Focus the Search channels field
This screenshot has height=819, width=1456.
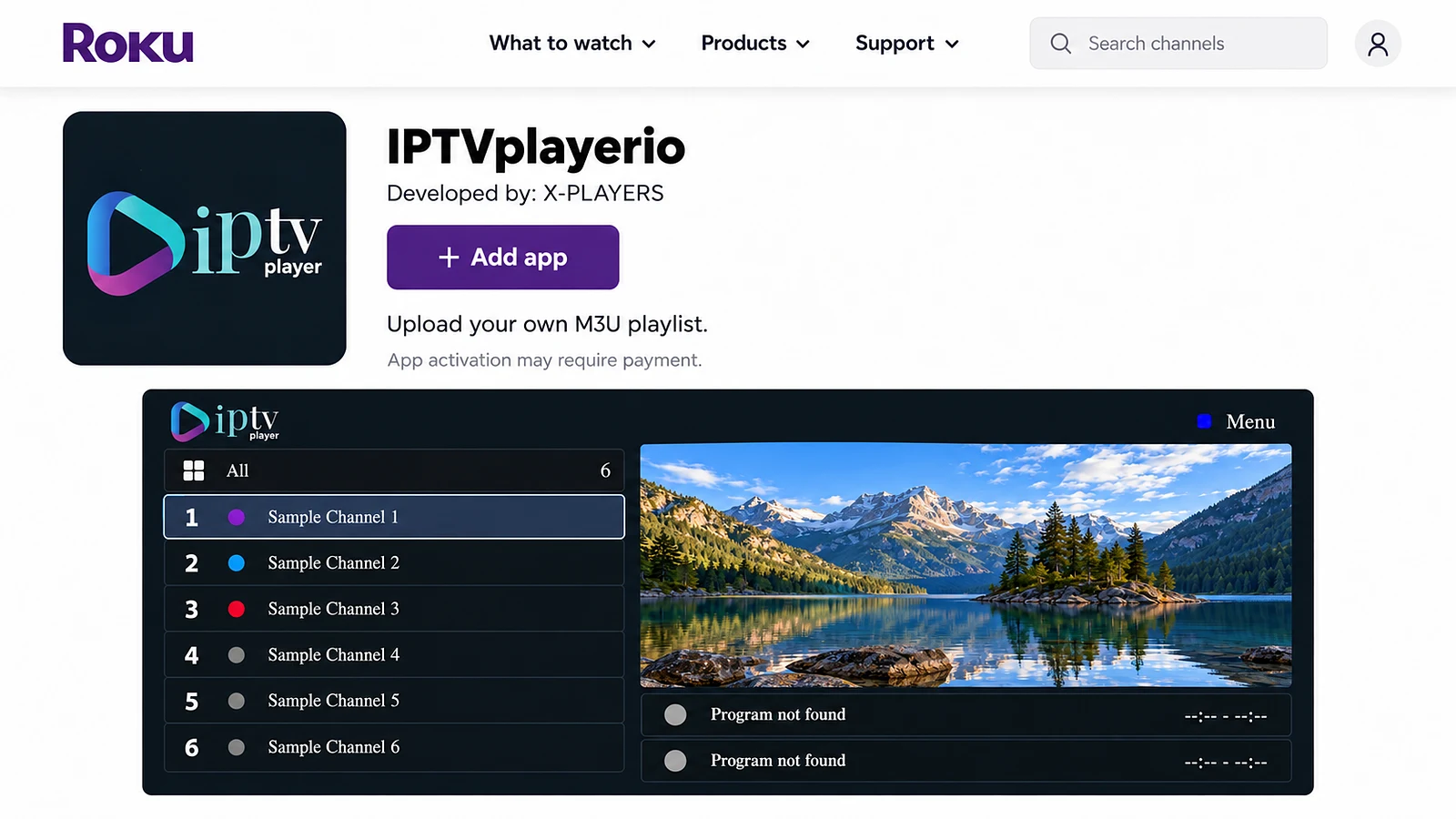pos(1178,44)
